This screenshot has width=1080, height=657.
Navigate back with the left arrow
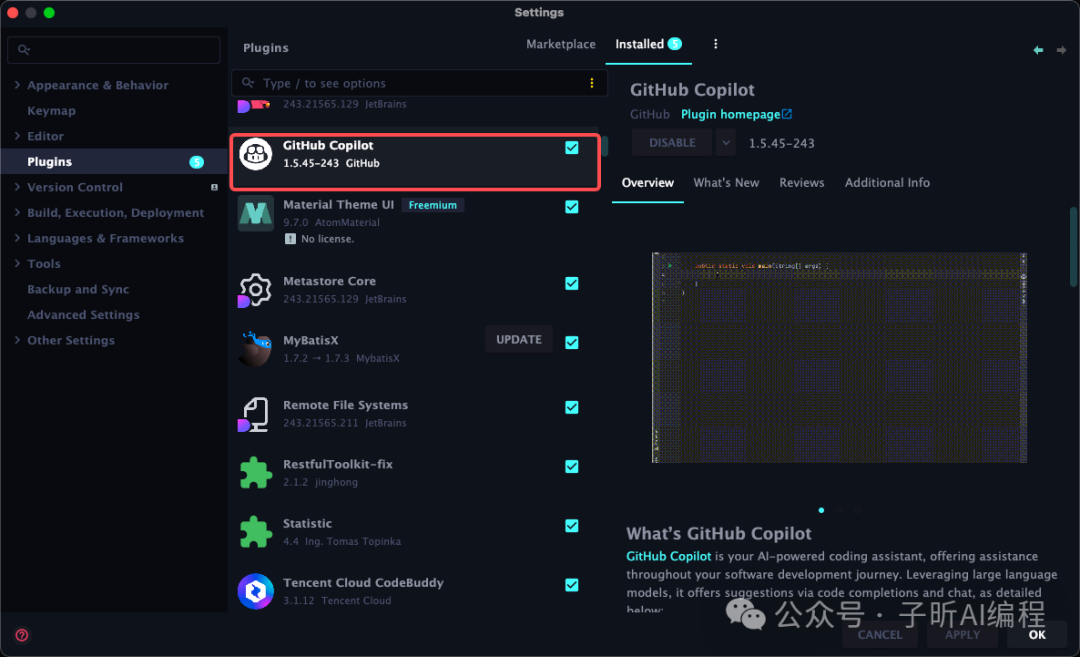1038,50
